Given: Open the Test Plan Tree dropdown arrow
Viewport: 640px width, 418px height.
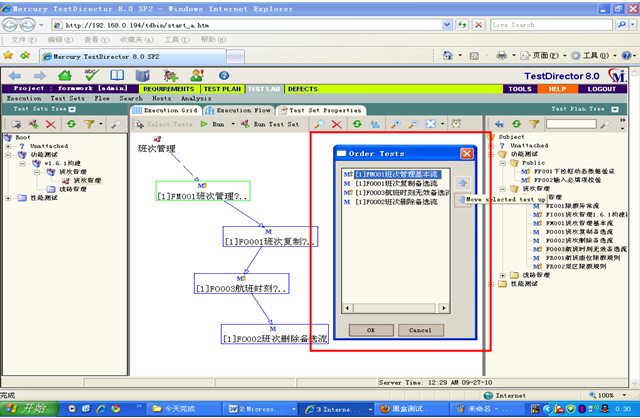Looking at the screenshot, I should 615,109.
